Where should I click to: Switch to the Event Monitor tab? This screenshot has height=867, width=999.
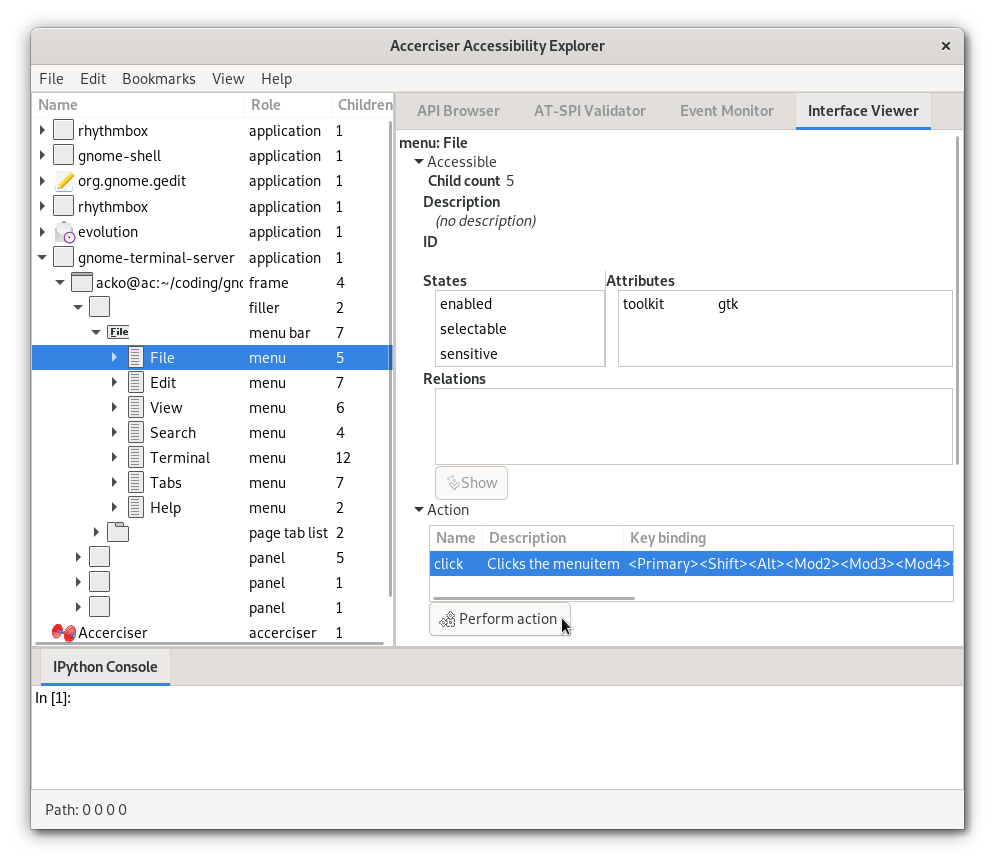pos(726,111)
